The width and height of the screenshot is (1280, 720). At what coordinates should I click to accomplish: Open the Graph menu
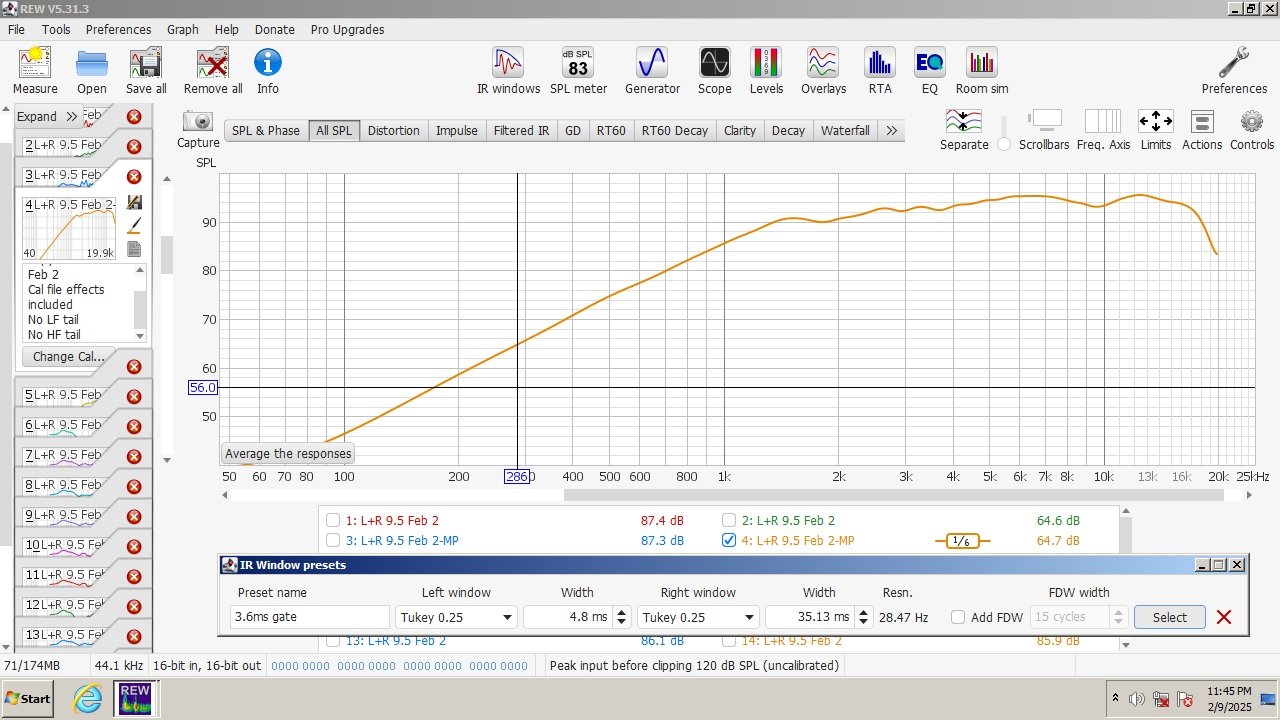[x=183, y=29]
